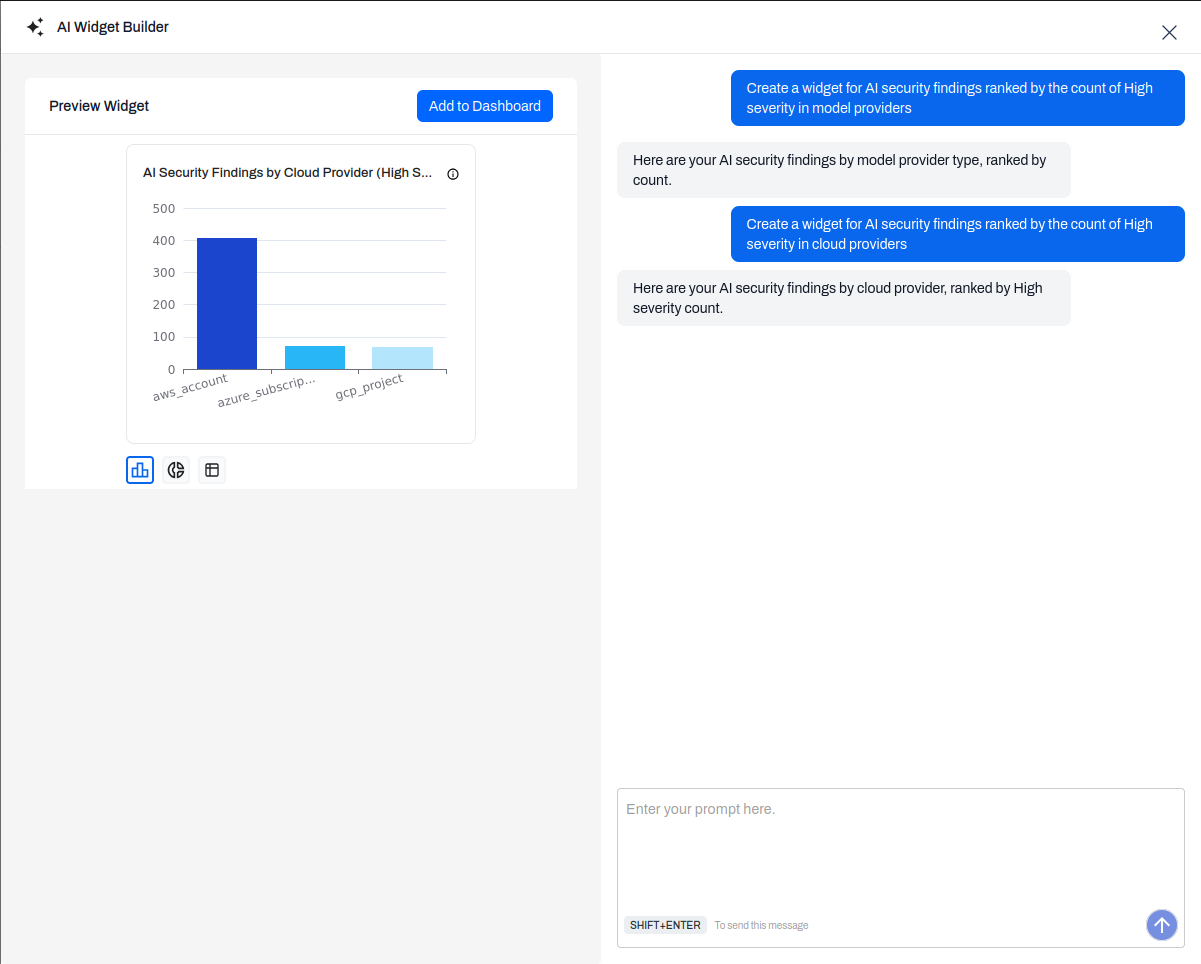Focus the prompt input field

pyautogui.click(x=901, y=866)
